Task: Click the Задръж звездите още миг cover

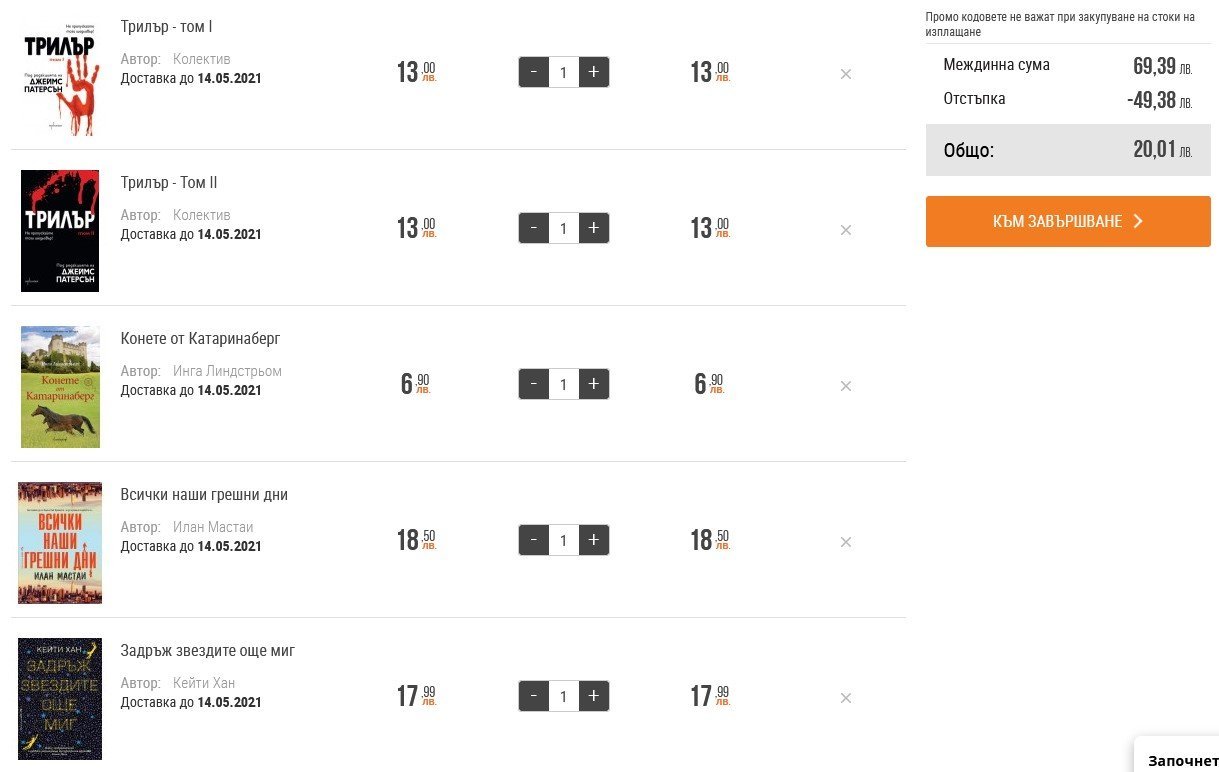Action: pyautogui.click(x=60, y=698)
